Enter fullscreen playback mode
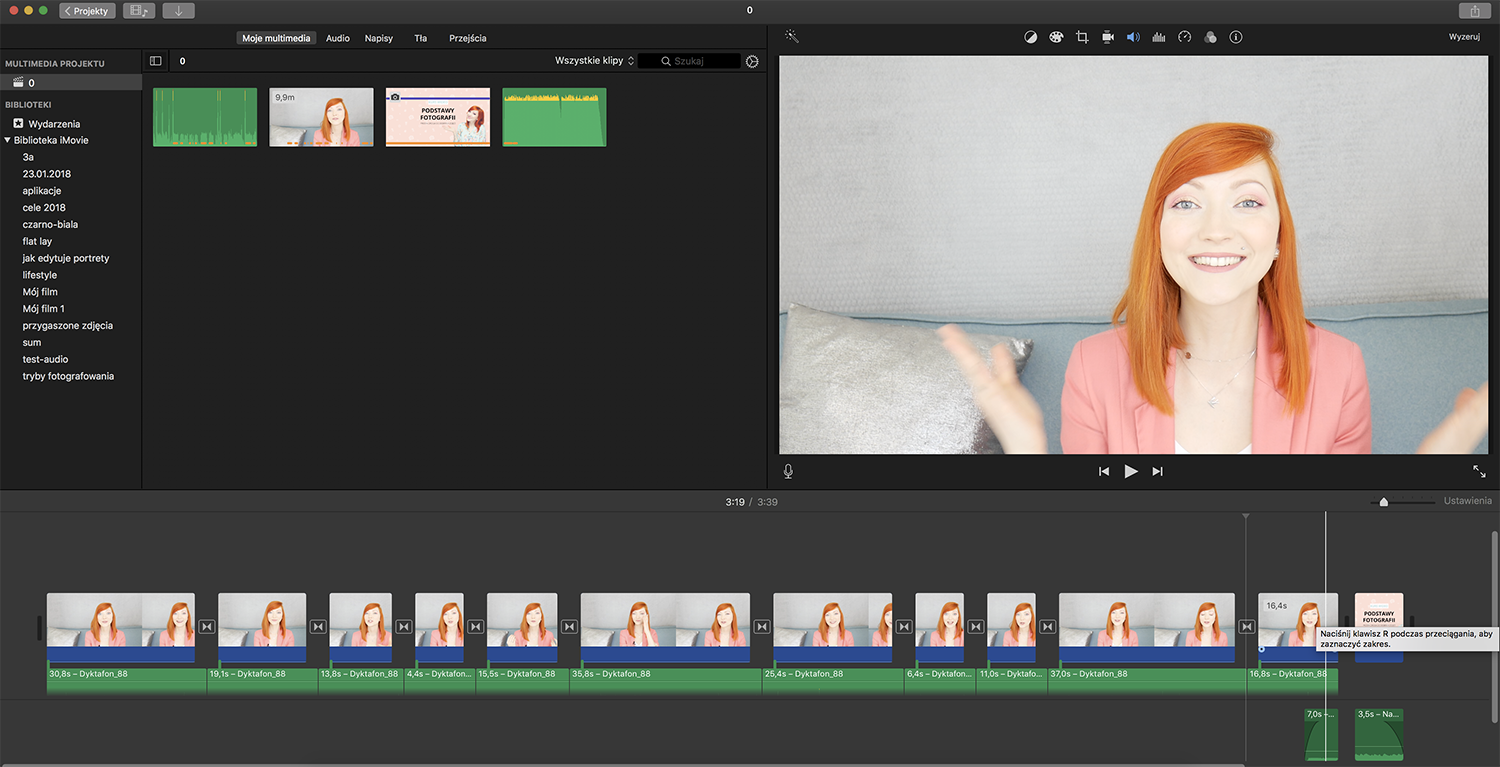Image resolution: width=1500 pixels, height=767 pixels. click(x=1479, y=471)
